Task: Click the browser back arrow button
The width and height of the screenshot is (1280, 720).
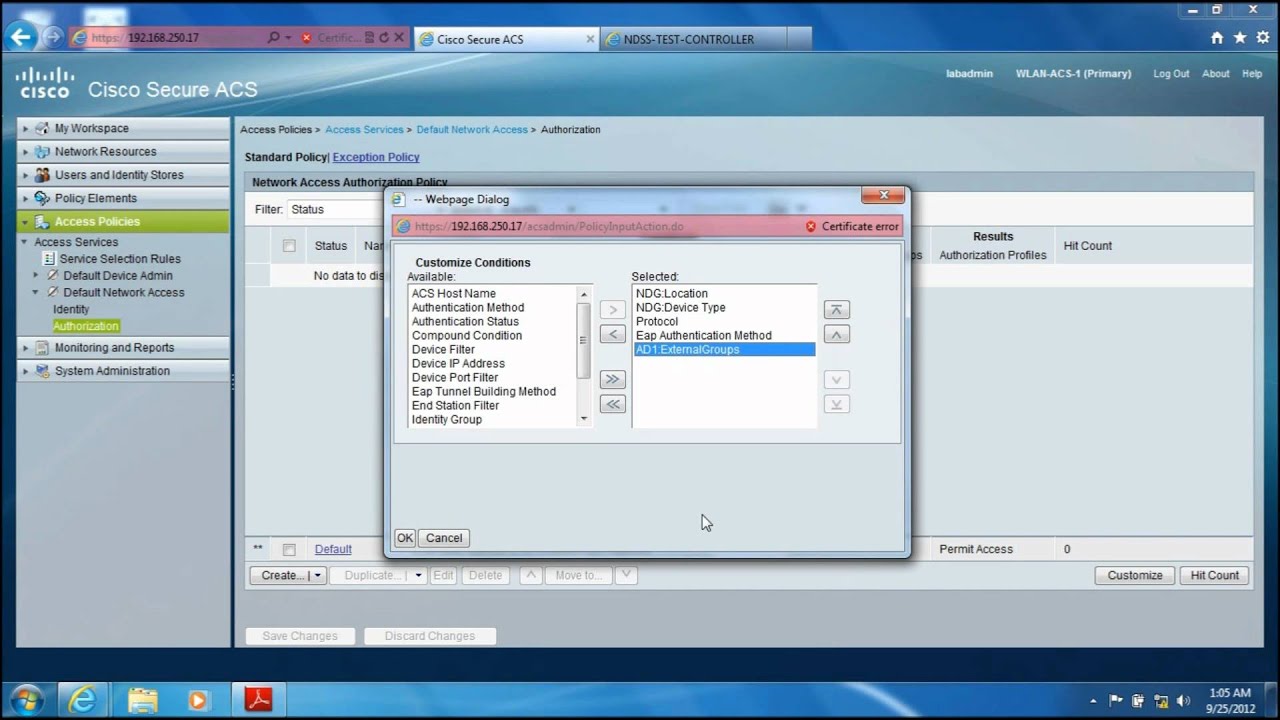Action: (x=22, y=38)
